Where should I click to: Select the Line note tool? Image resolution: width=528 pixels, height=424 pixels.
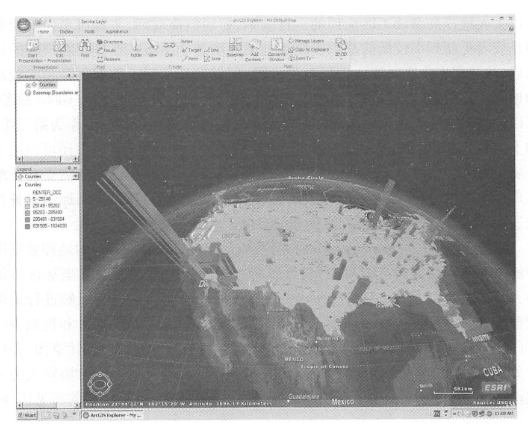pyautogui.click(x=211, y=50)
